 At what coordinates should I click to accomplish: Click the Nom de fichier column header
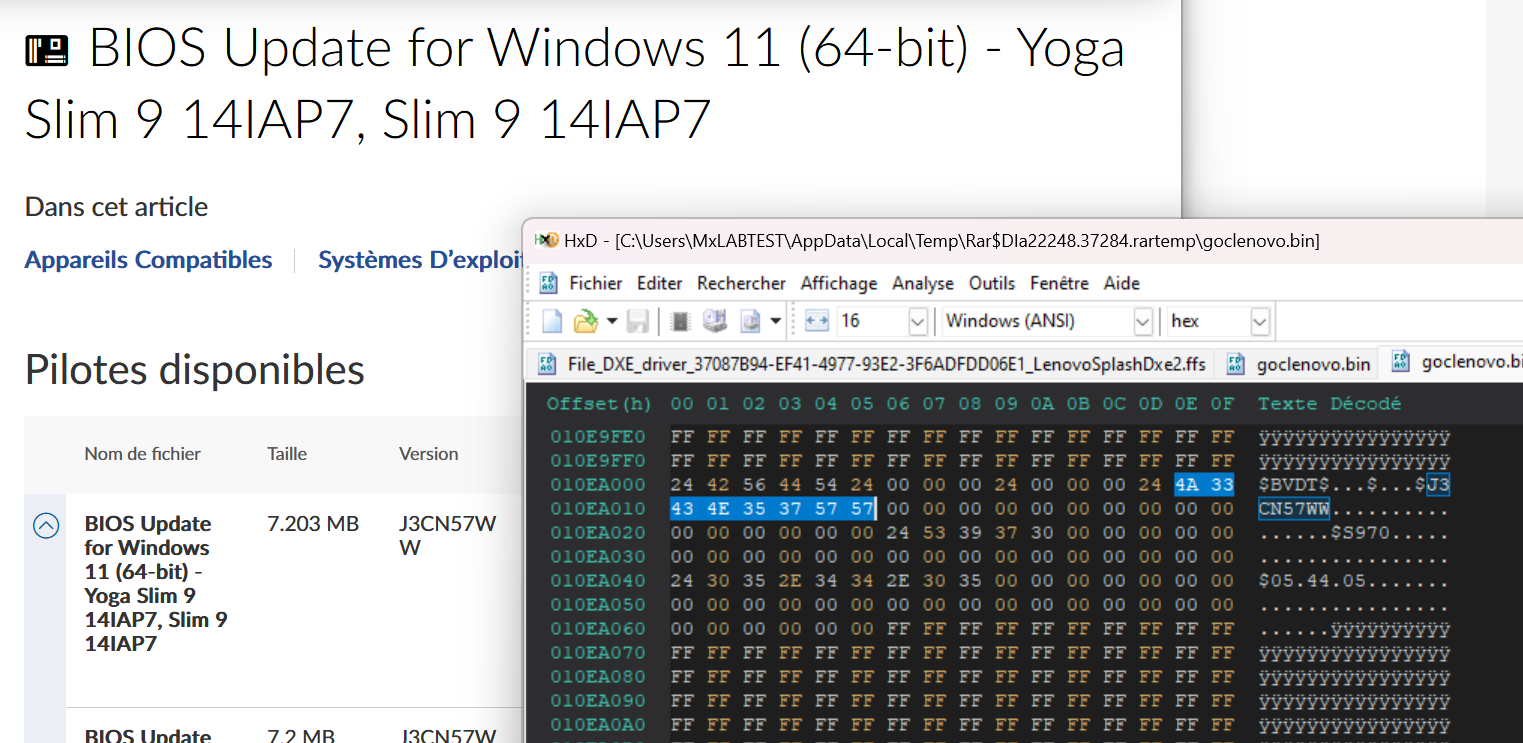coord(143,454)
